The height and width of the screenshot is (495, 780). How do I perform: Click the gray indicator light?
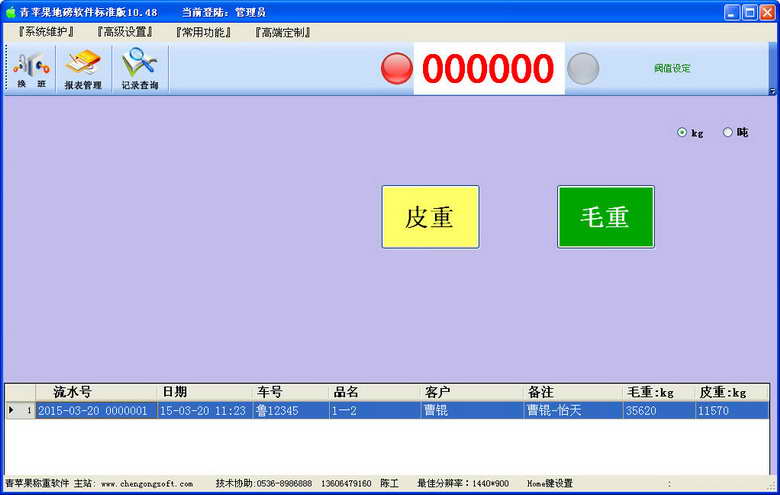(x=583, y=69)
